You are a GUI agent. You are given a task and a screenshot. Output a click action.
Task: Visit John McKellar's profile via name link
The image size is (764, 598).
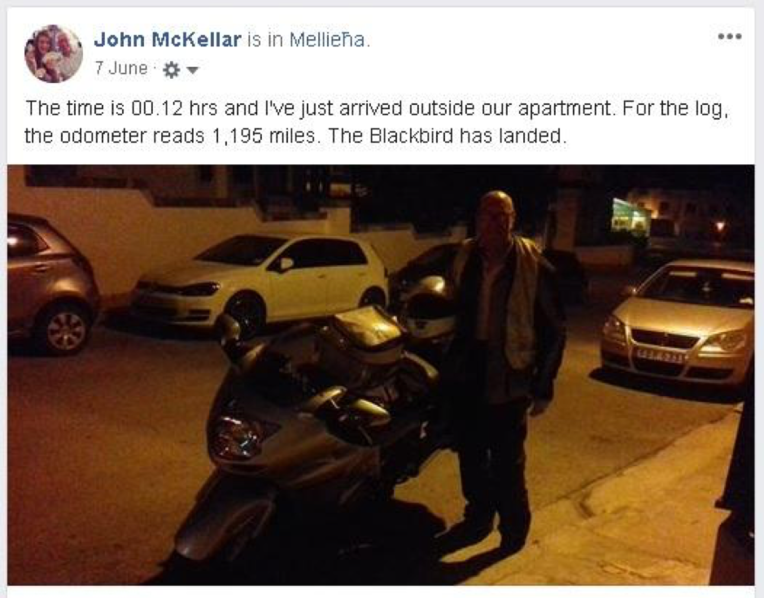(x=168, y=39)
